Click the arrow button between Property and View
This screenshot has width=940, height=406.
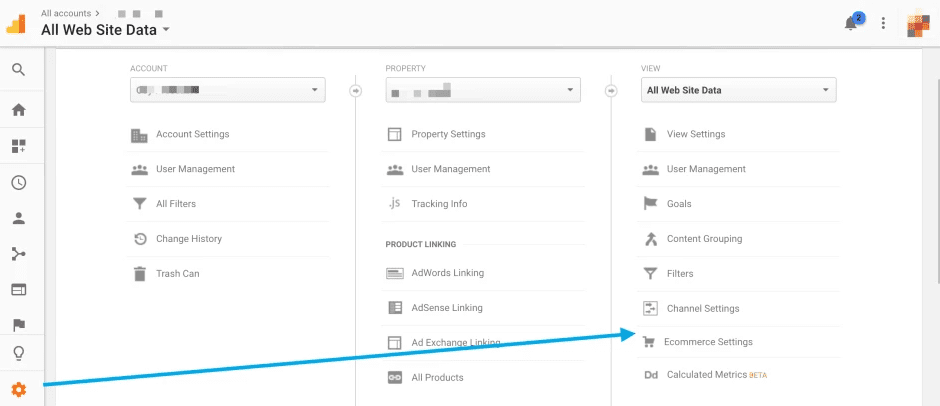[x=611, y=91]
